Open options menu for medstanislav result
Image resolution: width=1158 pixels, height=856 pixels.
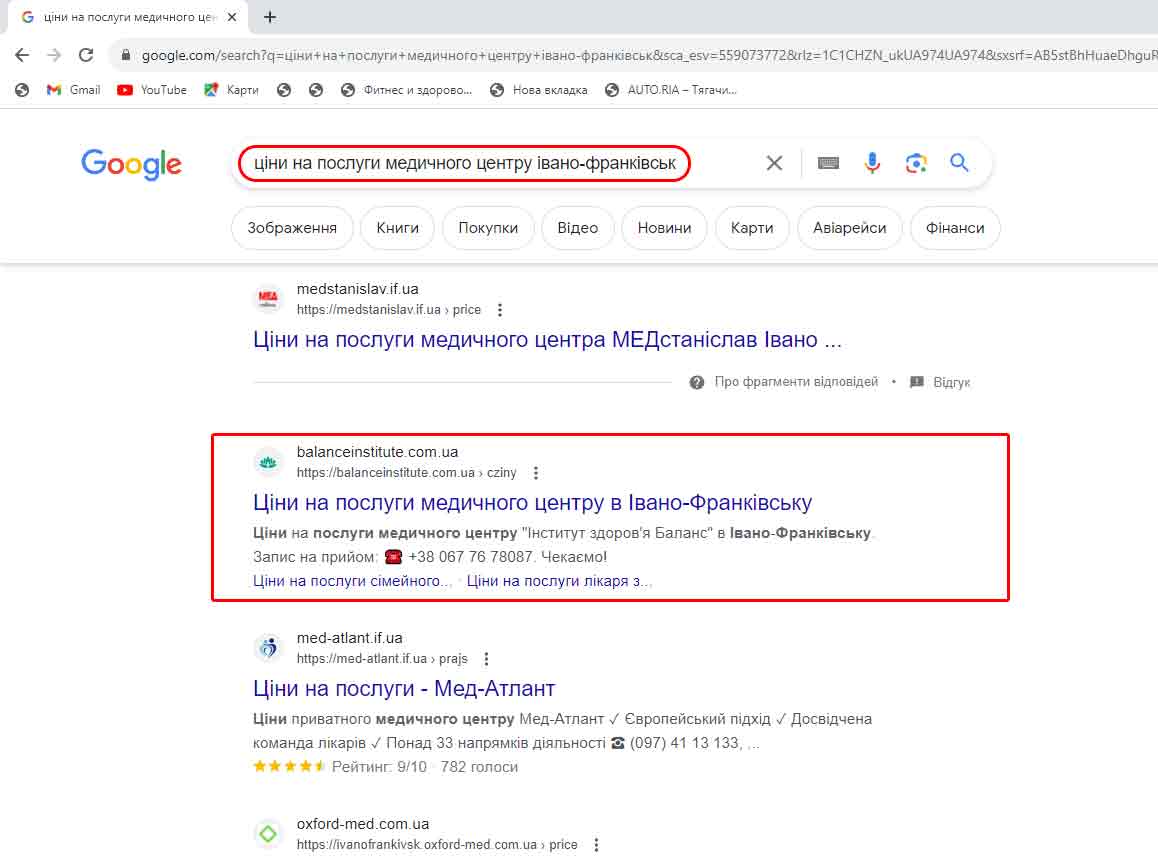(500, 310)
